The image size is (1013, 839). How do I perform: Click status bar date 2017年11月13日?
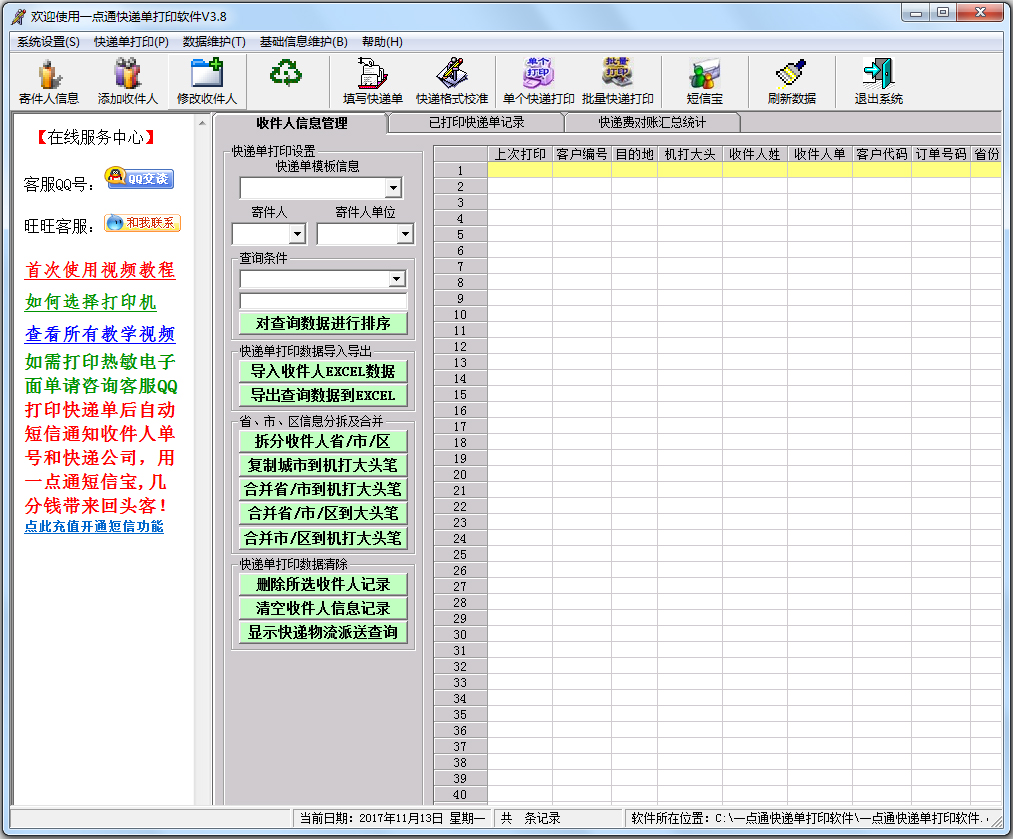401,818
